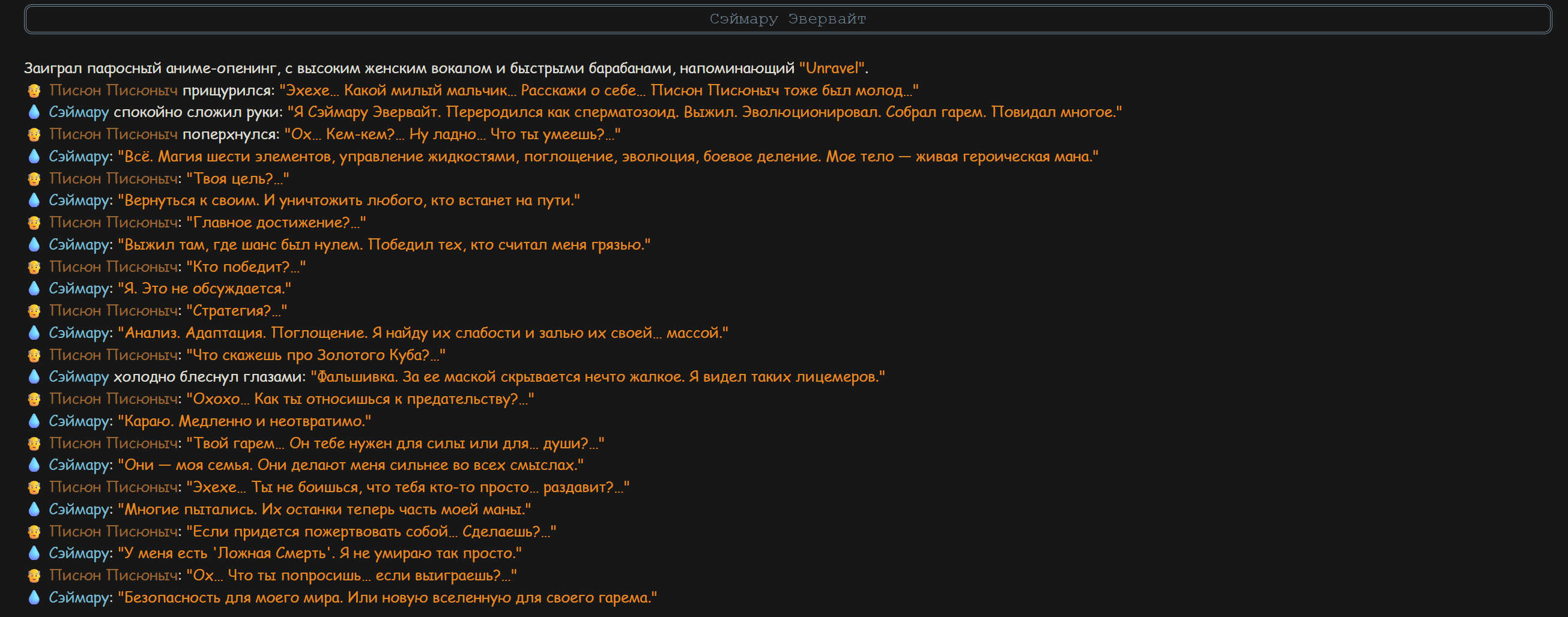Click the orange "Unravel" song title text
The image size is (1568, 617).
pyautogui.click(x=832, y=68)
